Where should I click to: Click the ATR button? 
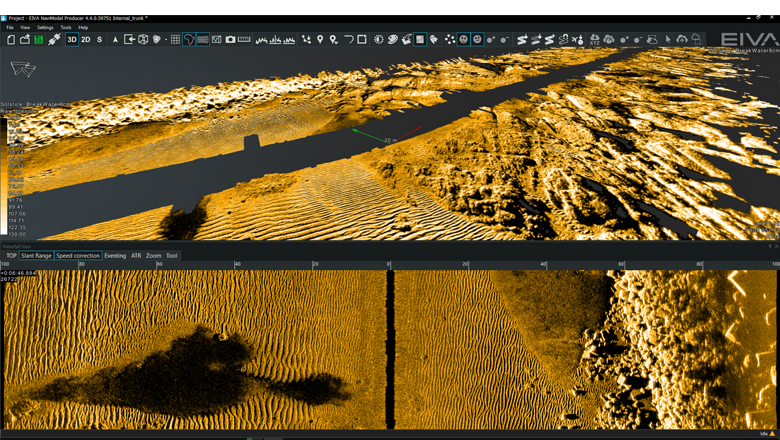tap(136, 256)
